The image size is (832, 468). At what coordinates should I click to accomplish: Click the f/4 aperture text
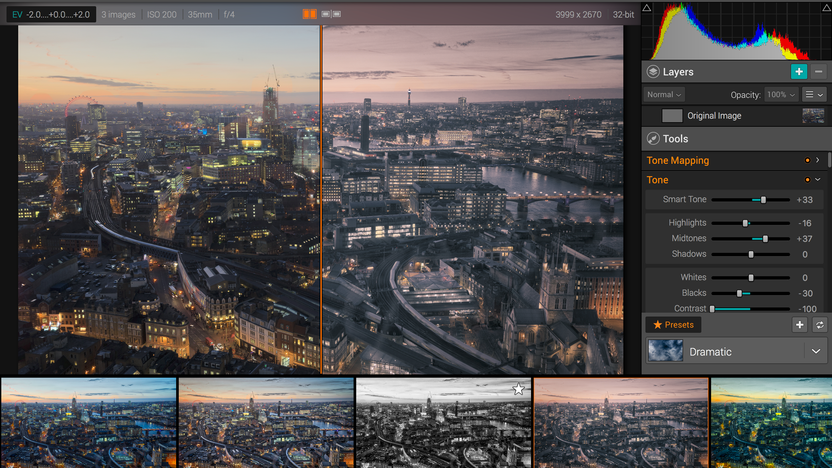[229, 14]
